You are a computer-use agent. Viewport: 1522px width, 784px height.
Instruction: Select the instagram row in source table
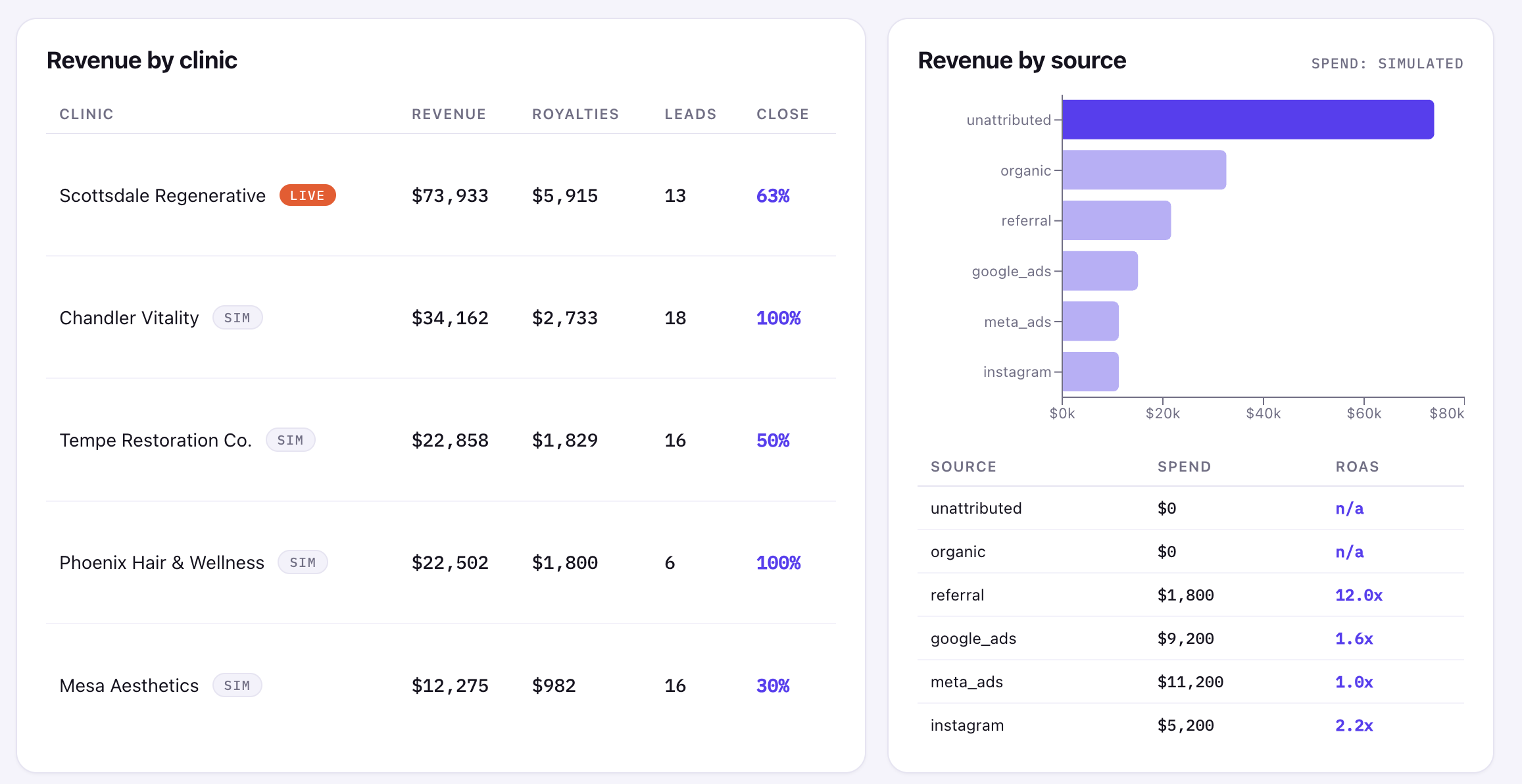coord(1191,725)
